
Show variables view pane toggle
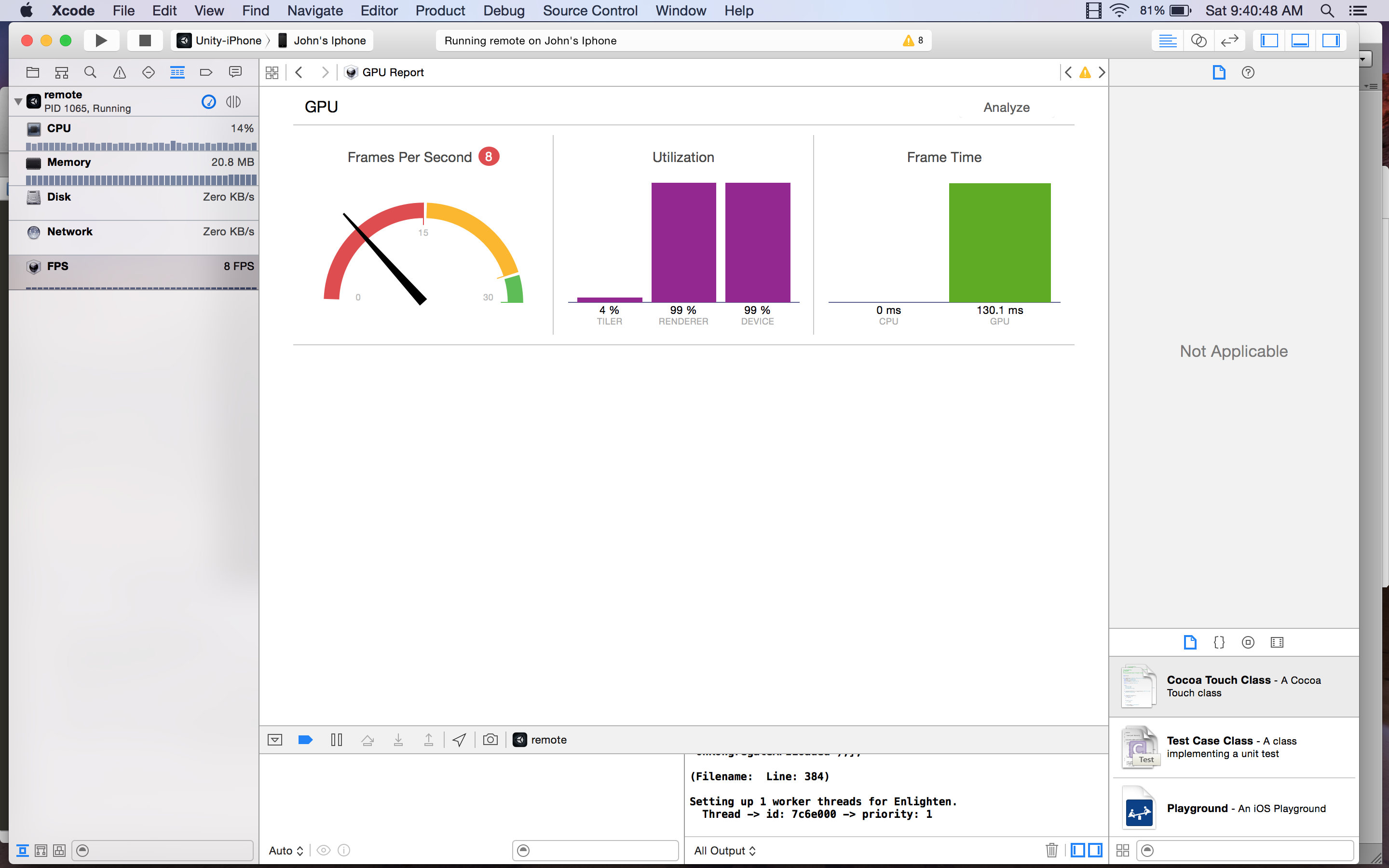point(1078,850)
